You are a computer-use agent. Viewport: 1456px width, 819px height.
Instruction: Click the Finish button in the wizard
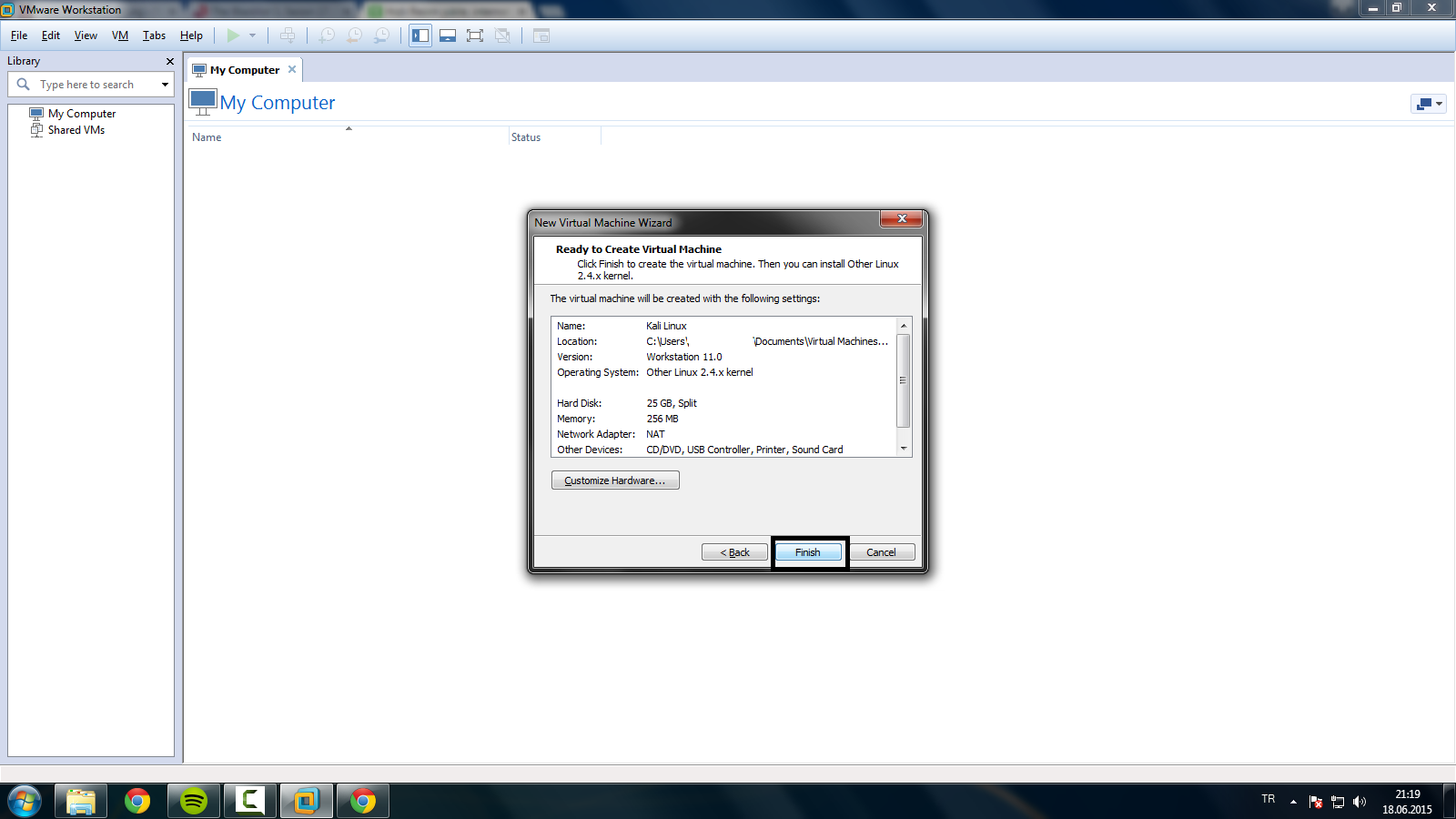(808, 552)
